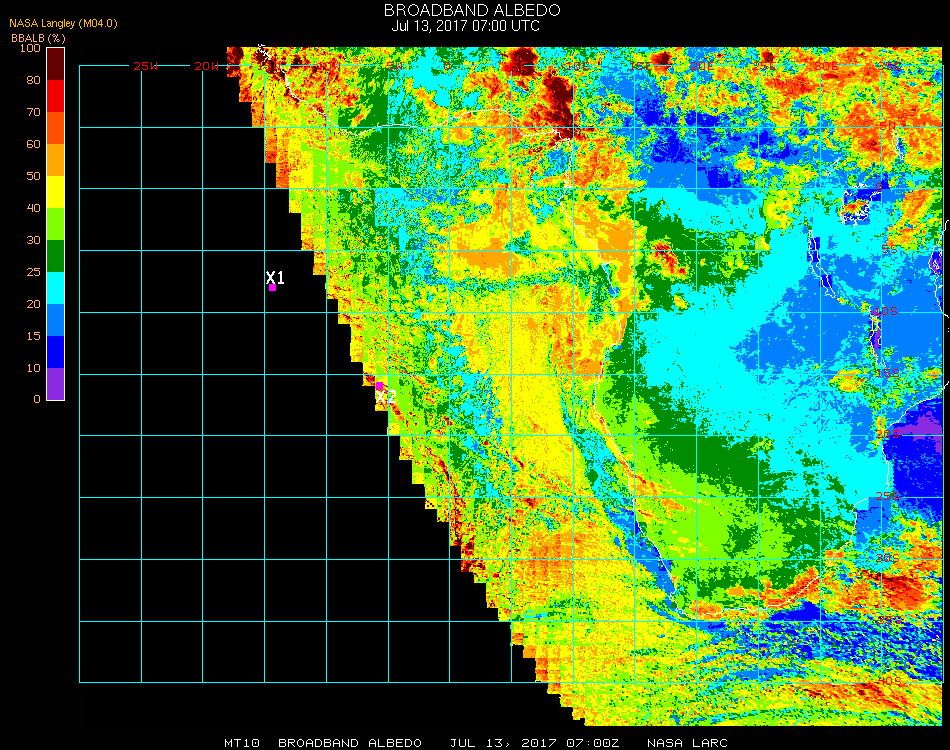The width and height of the screenshot is (950, 750).
Task: Click the '10S' latitude label
Action: pos(886,311)
